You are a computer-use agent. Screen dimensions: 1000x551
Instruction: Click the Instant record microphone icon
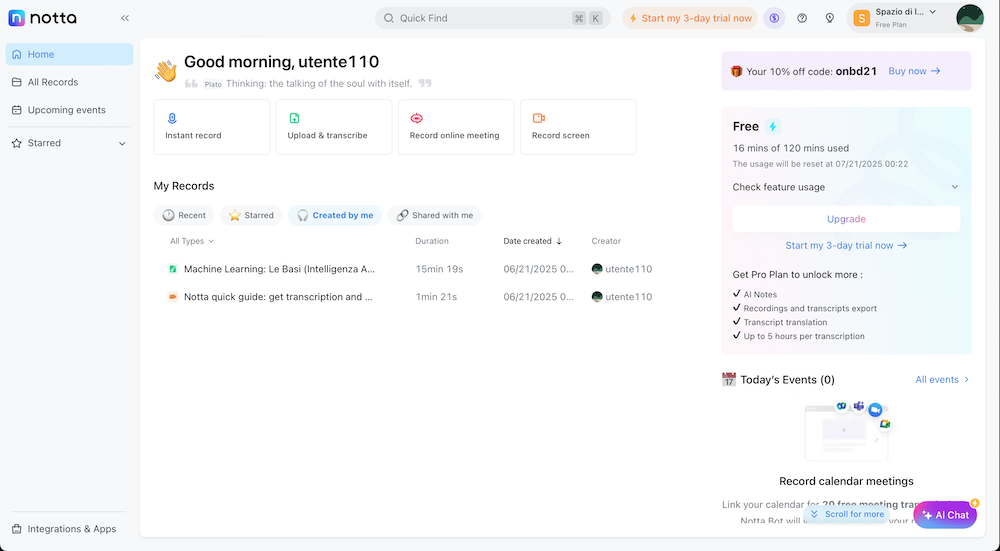click(172, 118)
